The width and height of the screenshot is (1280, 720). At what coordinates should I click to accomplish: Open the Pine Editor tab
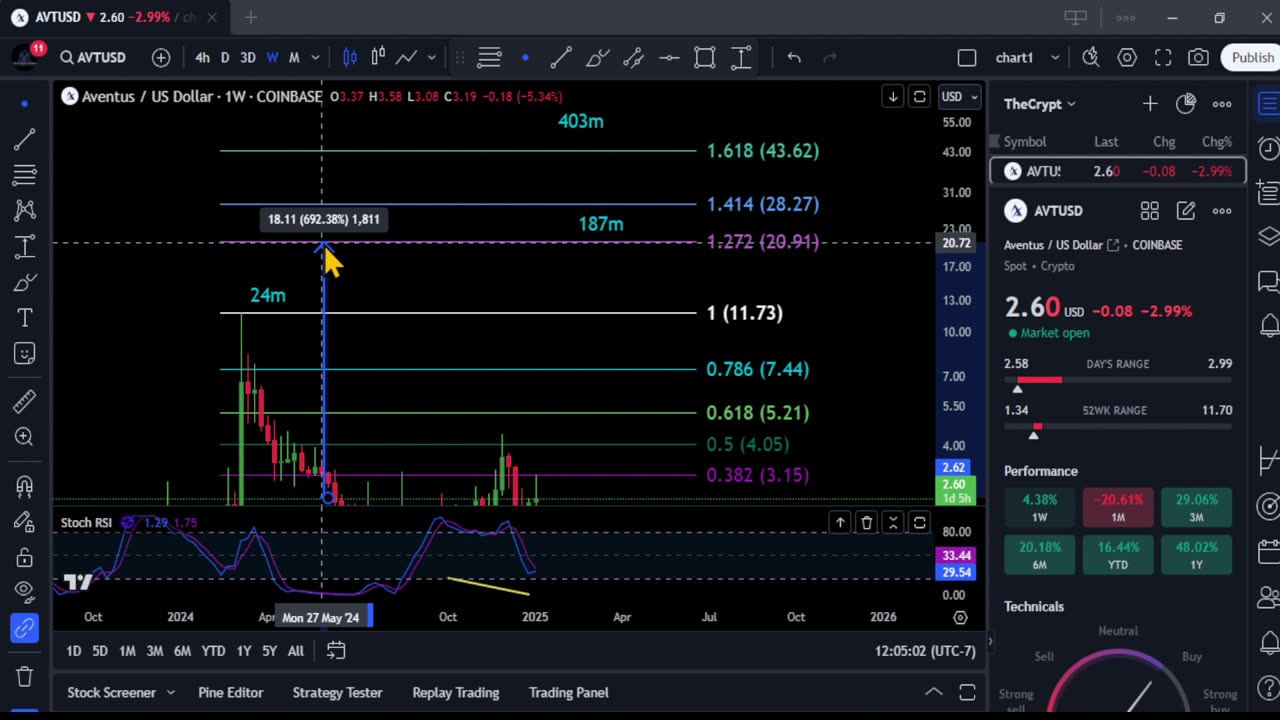click(231, 692)
